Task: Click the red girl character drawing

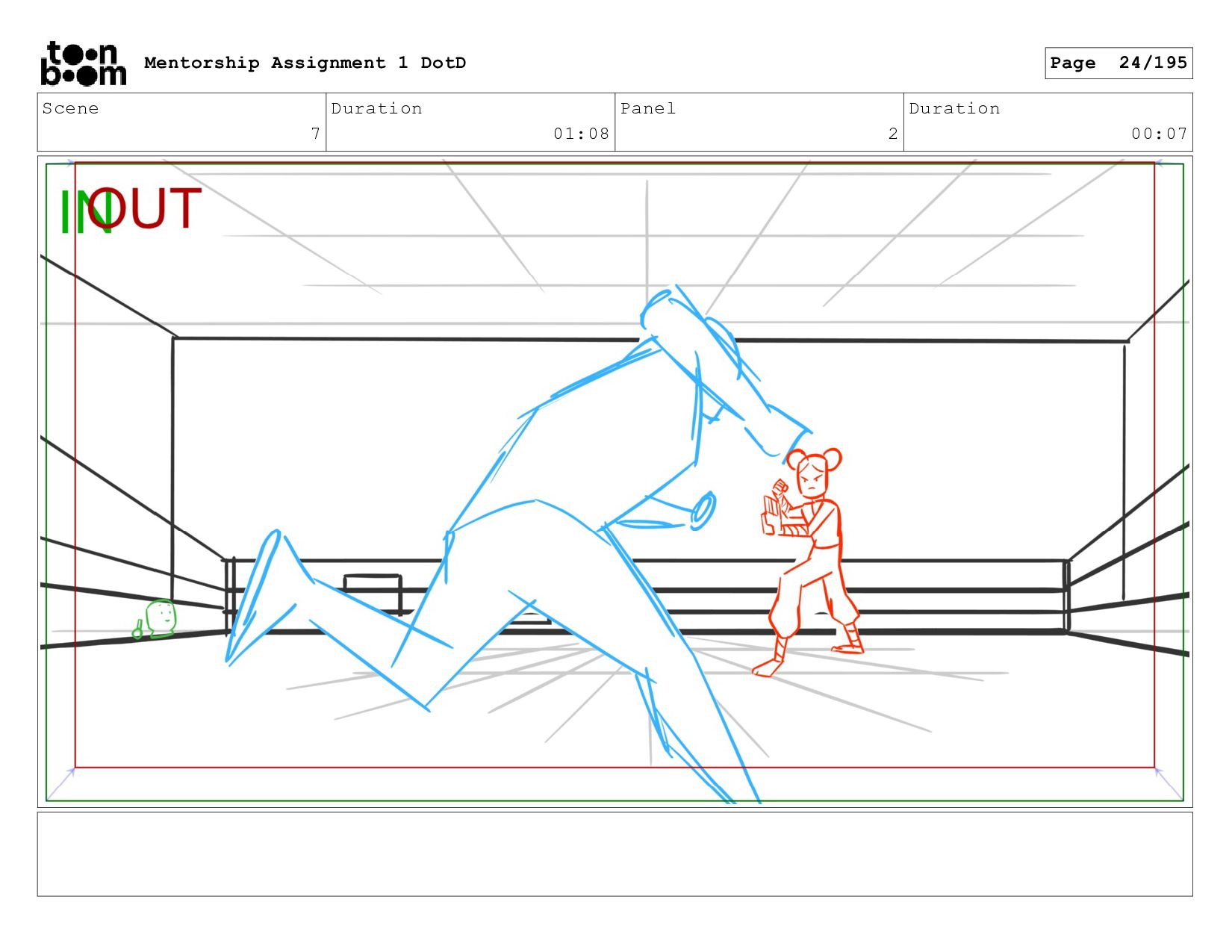Action: [x=807, y=561]
